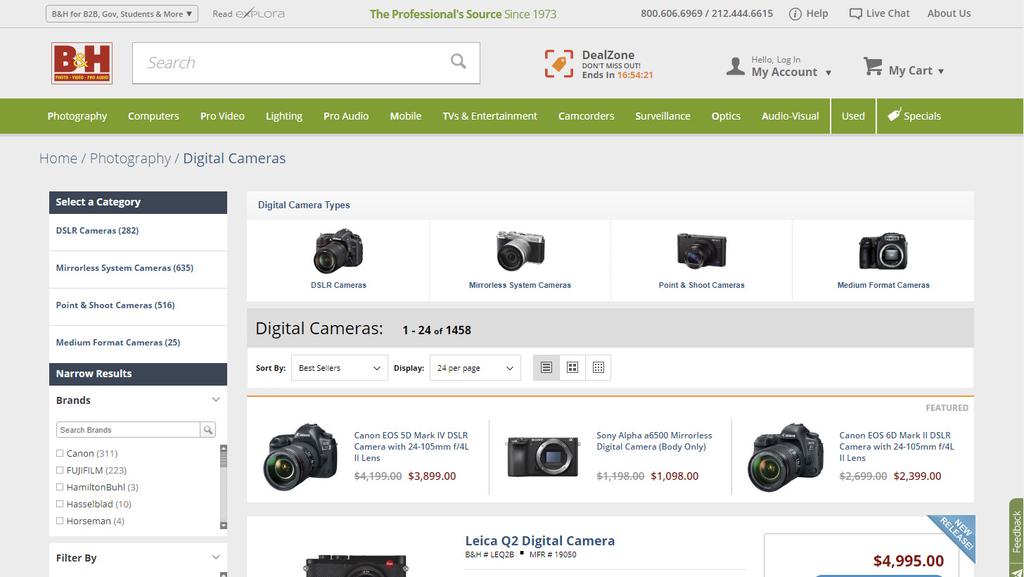Check the HamiltonBuhl brand checkbox
This screenshot has height=577, width=1024.
pyautogui.click(x=60, y=487)
